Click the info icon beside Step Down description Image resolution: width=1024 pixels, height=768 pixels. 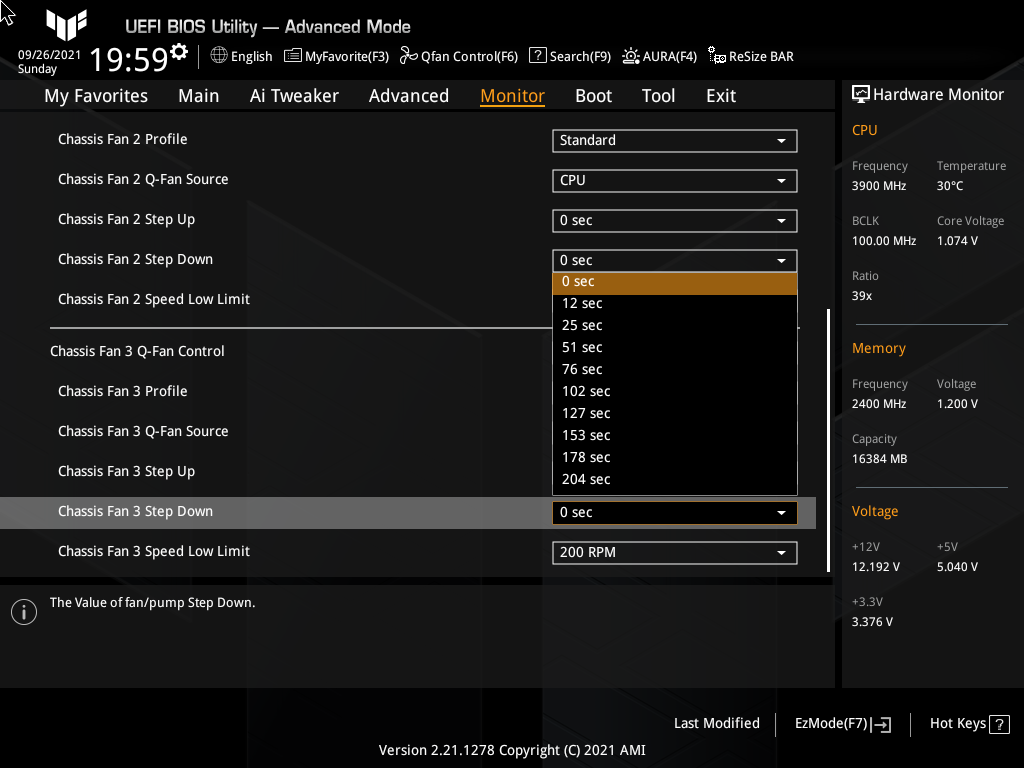pos(23,611)
